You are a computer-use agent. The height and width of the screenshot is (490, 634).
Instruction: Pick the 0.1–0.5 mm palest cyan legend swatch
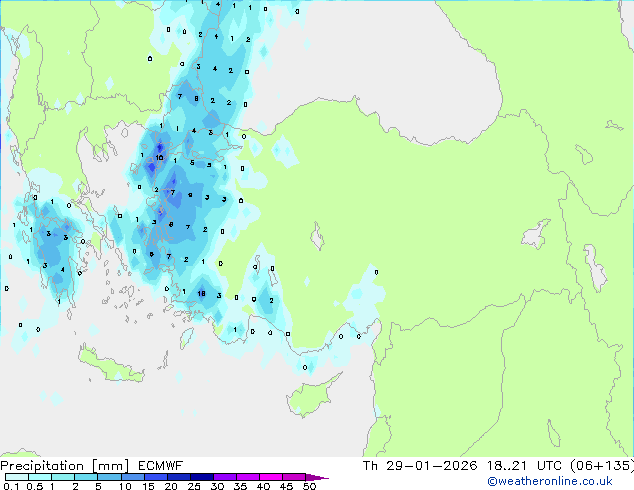(17, 477)
